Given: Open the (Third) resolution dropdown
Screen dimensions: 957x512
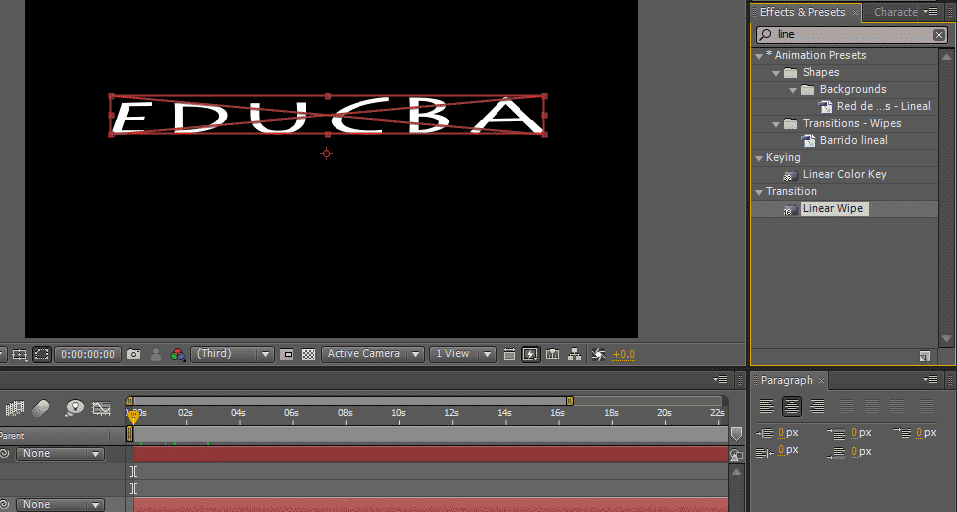Looking at the screenshot, I should pyautogui.click(x=232, y=354).
